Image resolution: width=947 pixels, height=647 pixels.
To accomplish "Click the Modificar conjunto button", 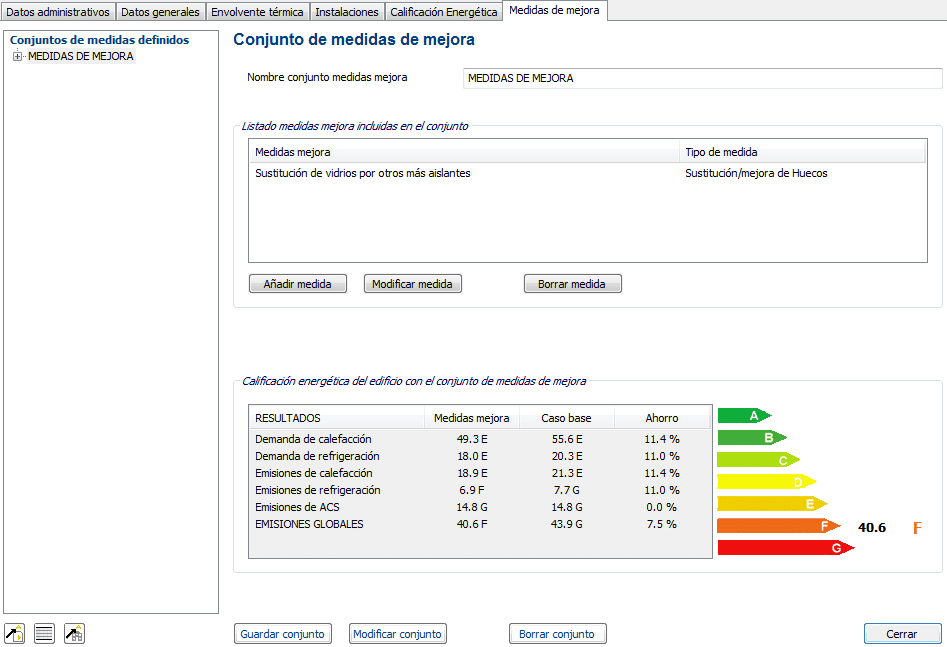I will point(397,634).
